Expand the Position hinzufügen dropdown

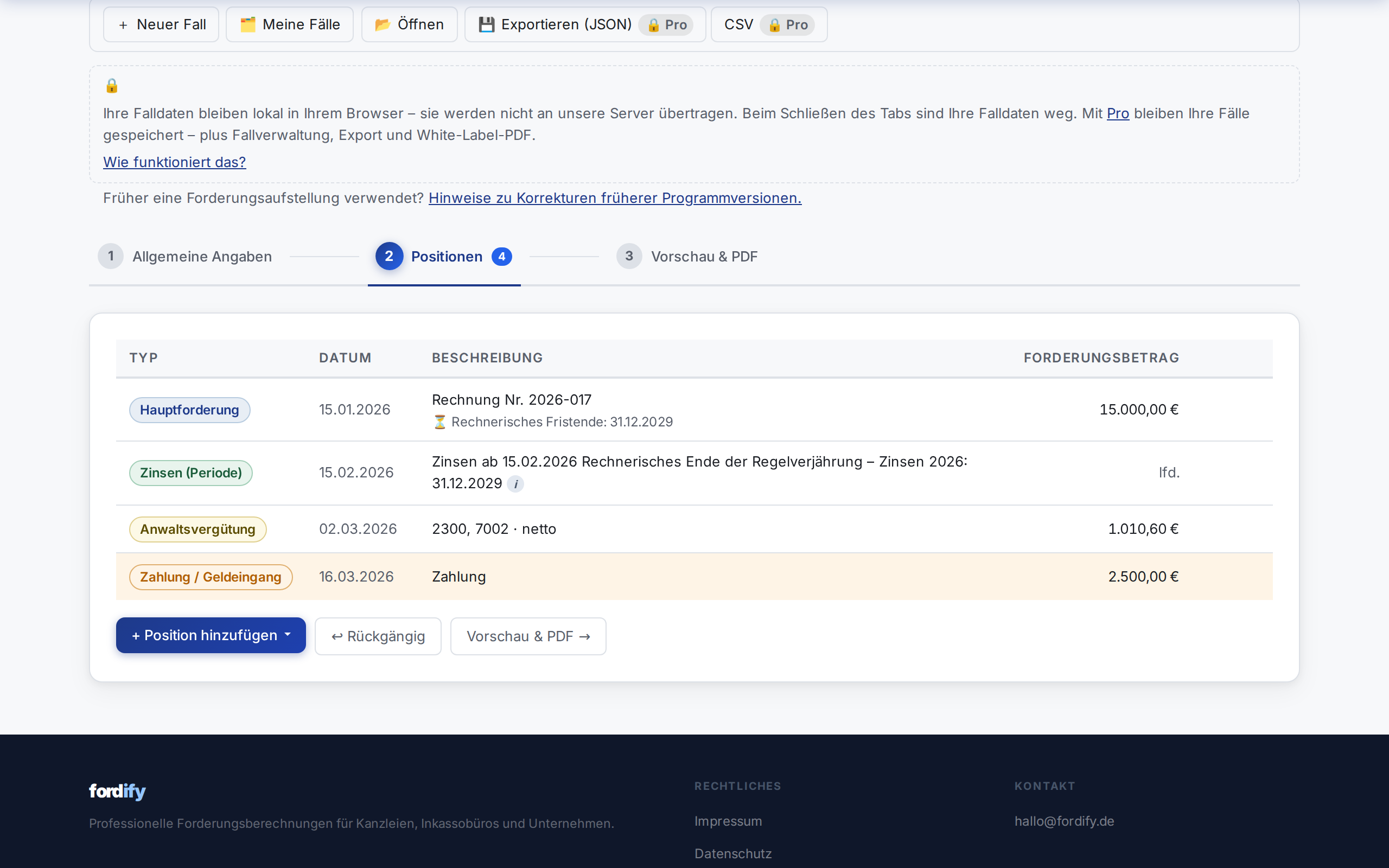pos(211,635)
